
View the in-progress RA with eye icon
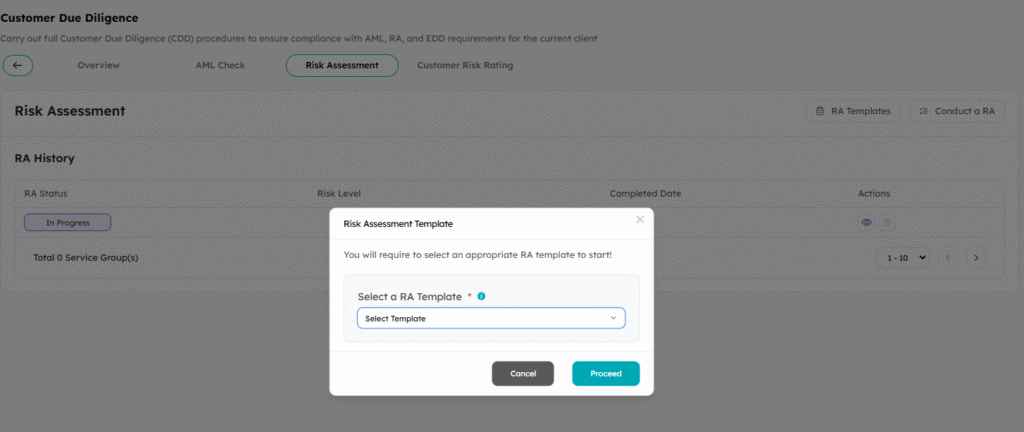[x=866, y=222]
